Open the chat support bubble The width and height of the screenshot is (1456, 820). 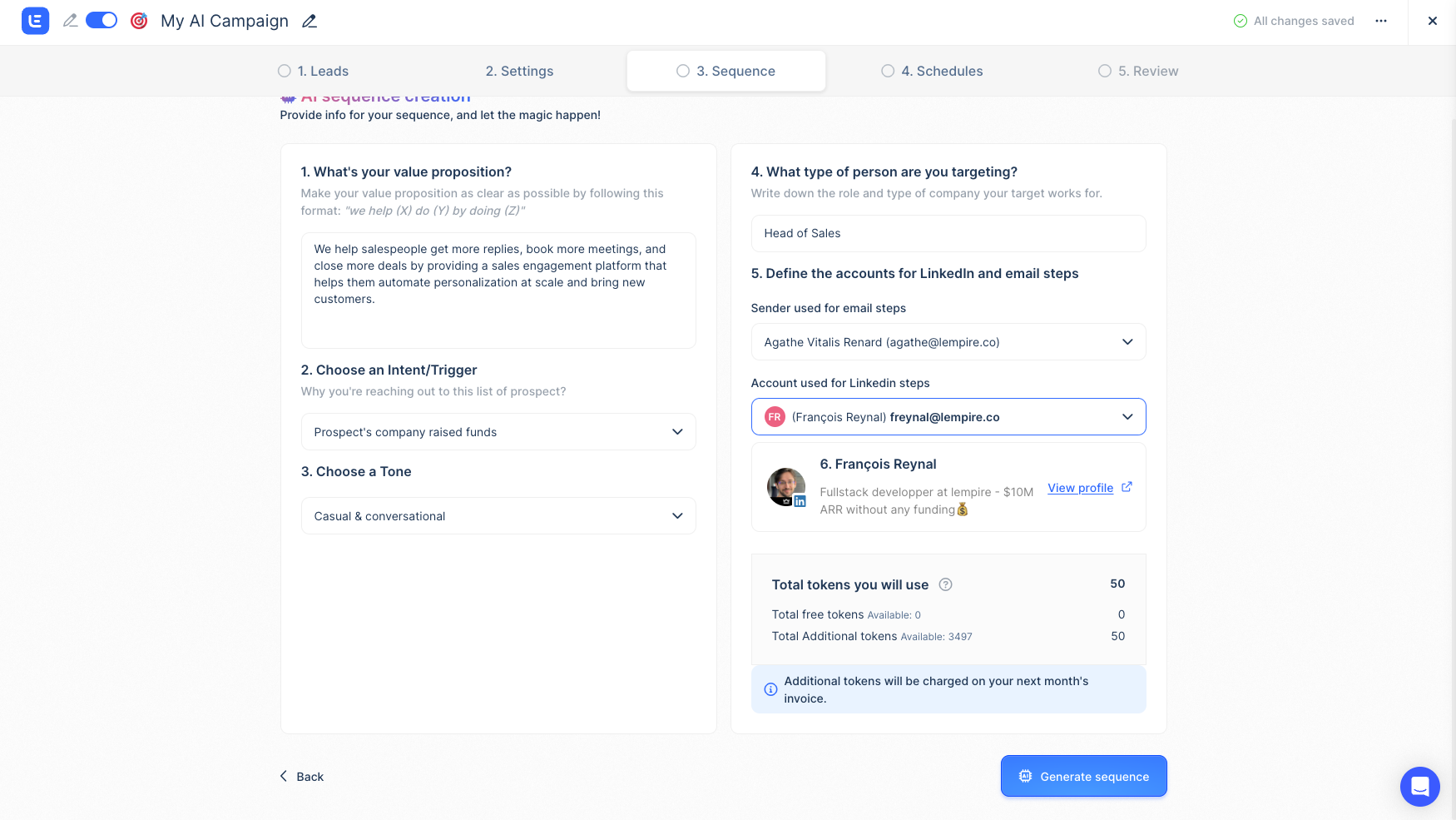(1419, 786)
